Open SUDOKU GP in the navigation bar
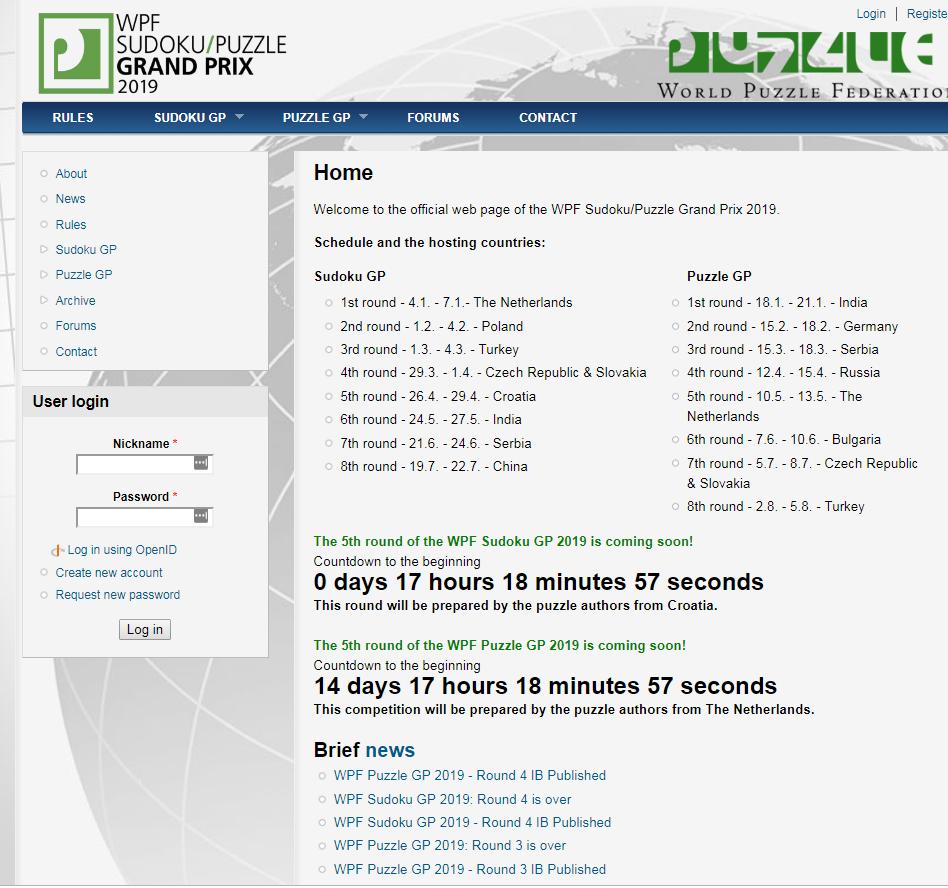 tap(190, 117)
